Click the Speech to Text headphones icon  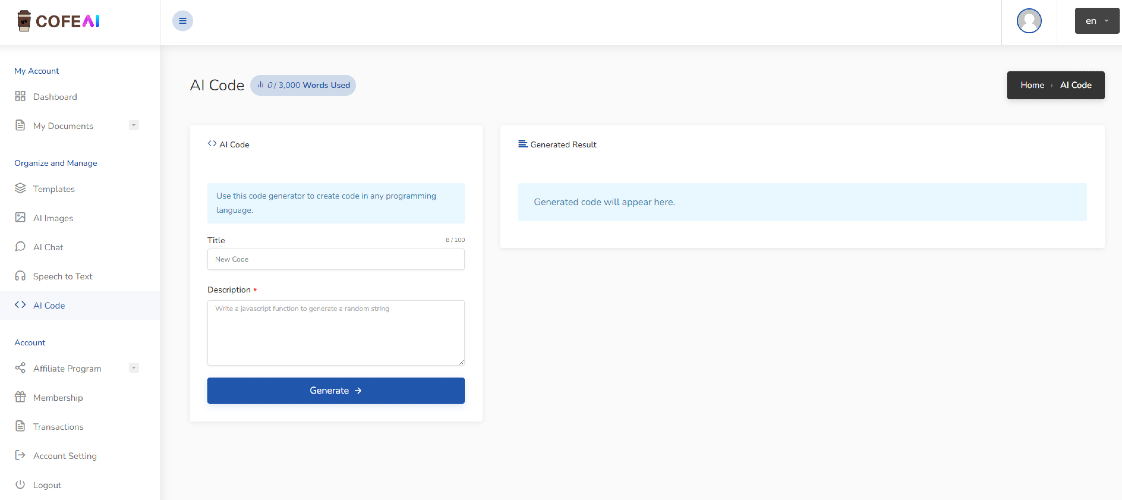click(20, 276)
